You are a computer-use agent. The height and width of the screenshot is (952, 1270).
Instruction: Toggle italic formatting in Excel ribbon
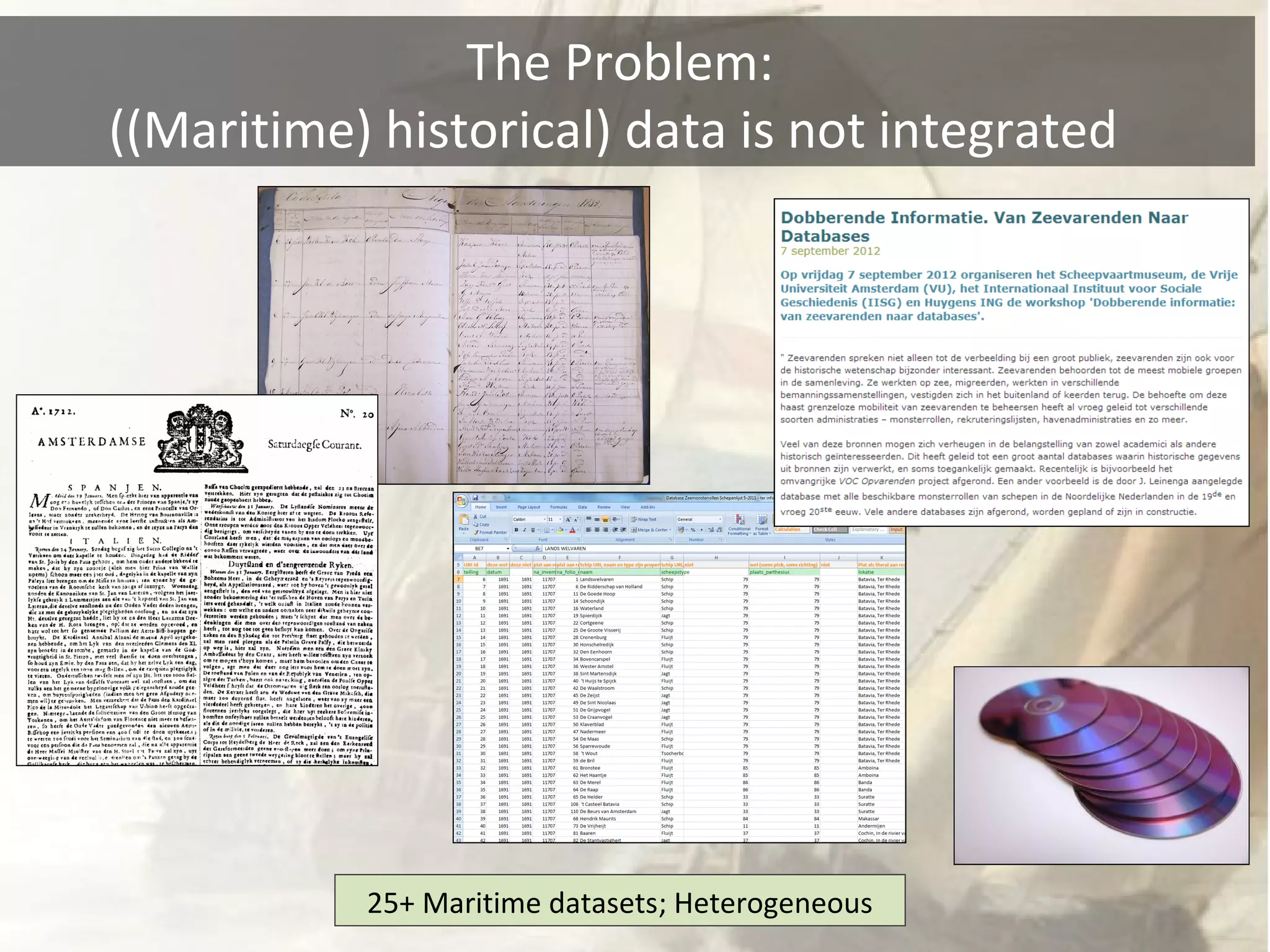coord(525,530)
